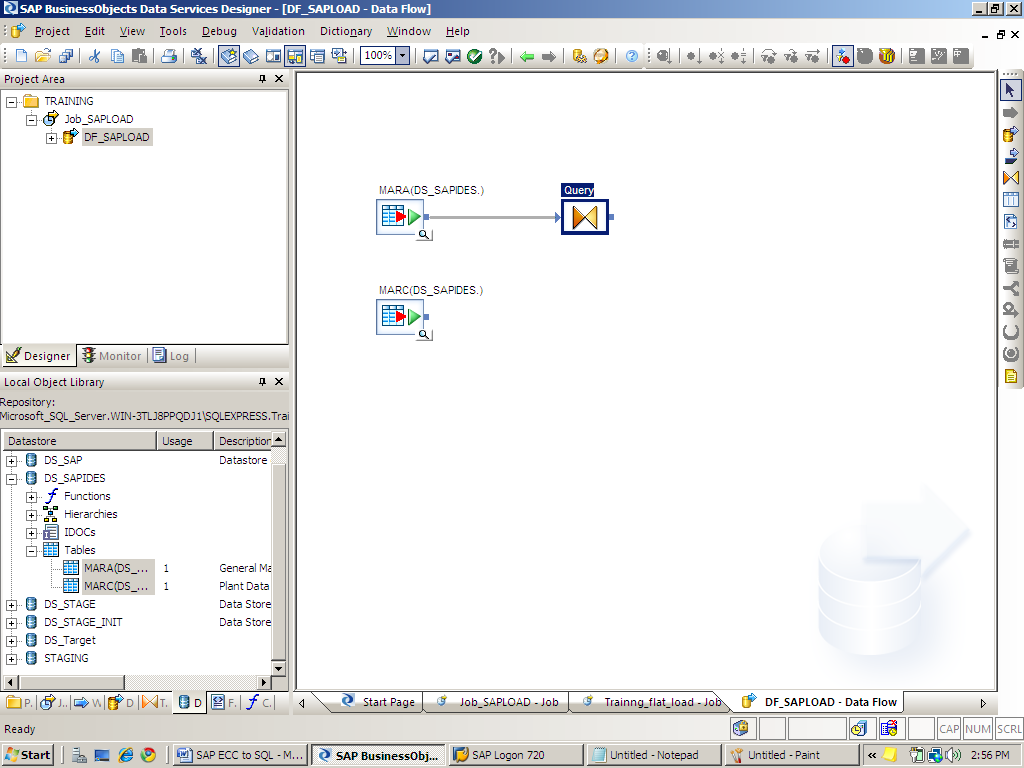Click the MARA table view-data magnifier
The width and height of the screenshot is (1024, 768).
coord(424,234)
